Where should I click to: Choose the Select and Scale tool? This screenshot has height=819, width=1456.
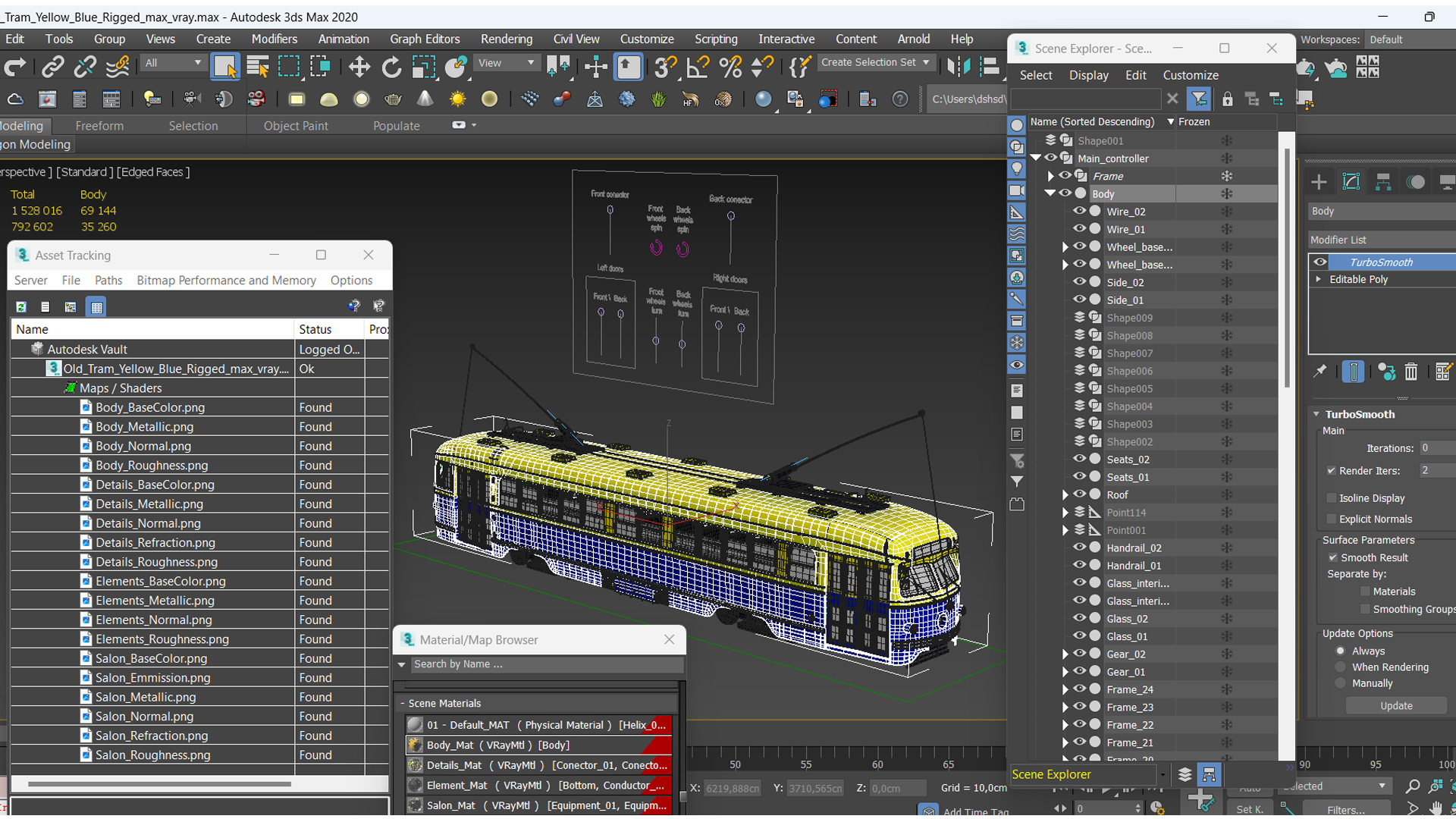[423, 67]
